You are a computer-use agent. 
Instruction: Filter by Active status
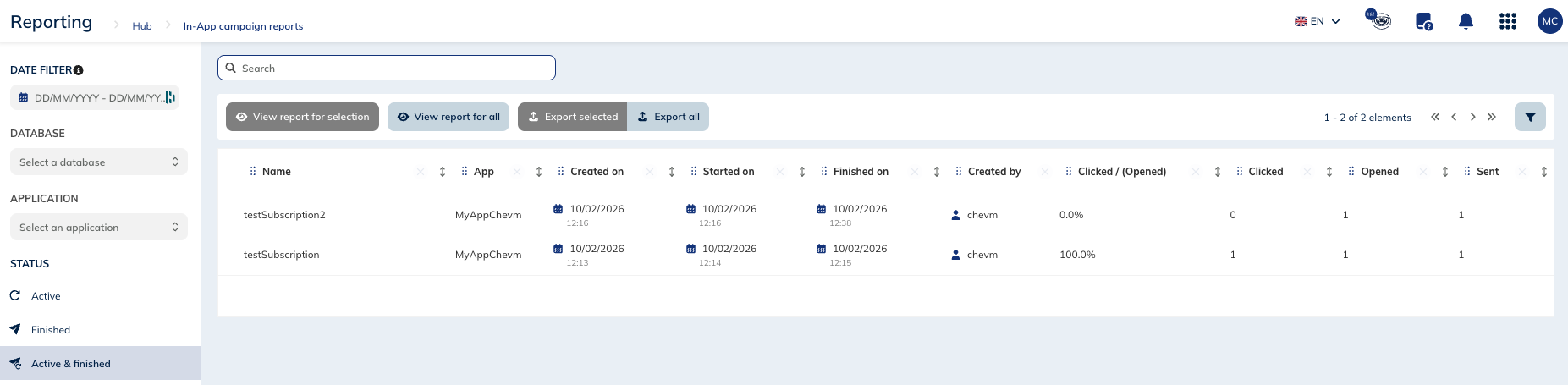[100, 296]
